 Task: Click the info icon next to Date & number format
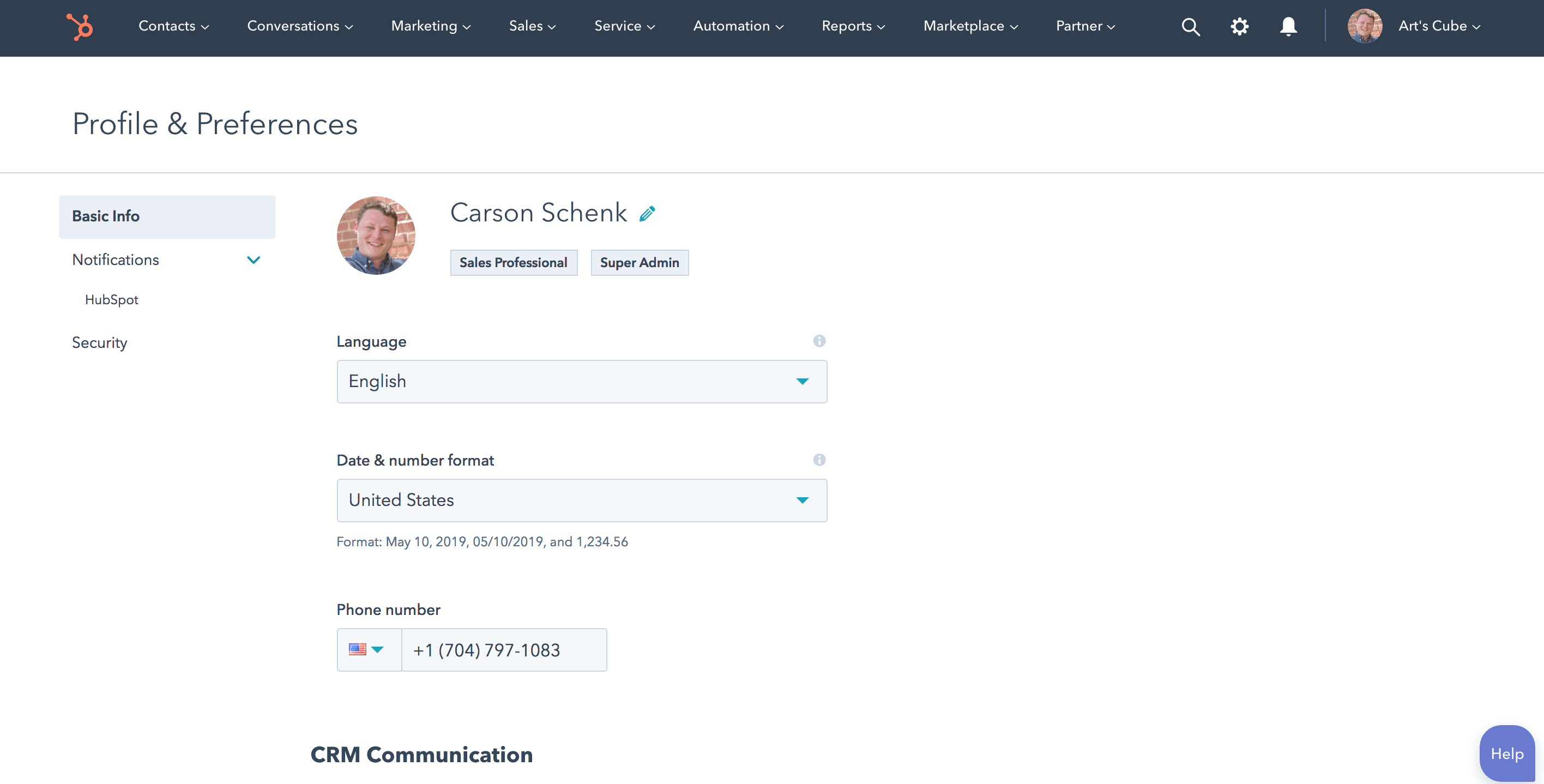[819, 460]
